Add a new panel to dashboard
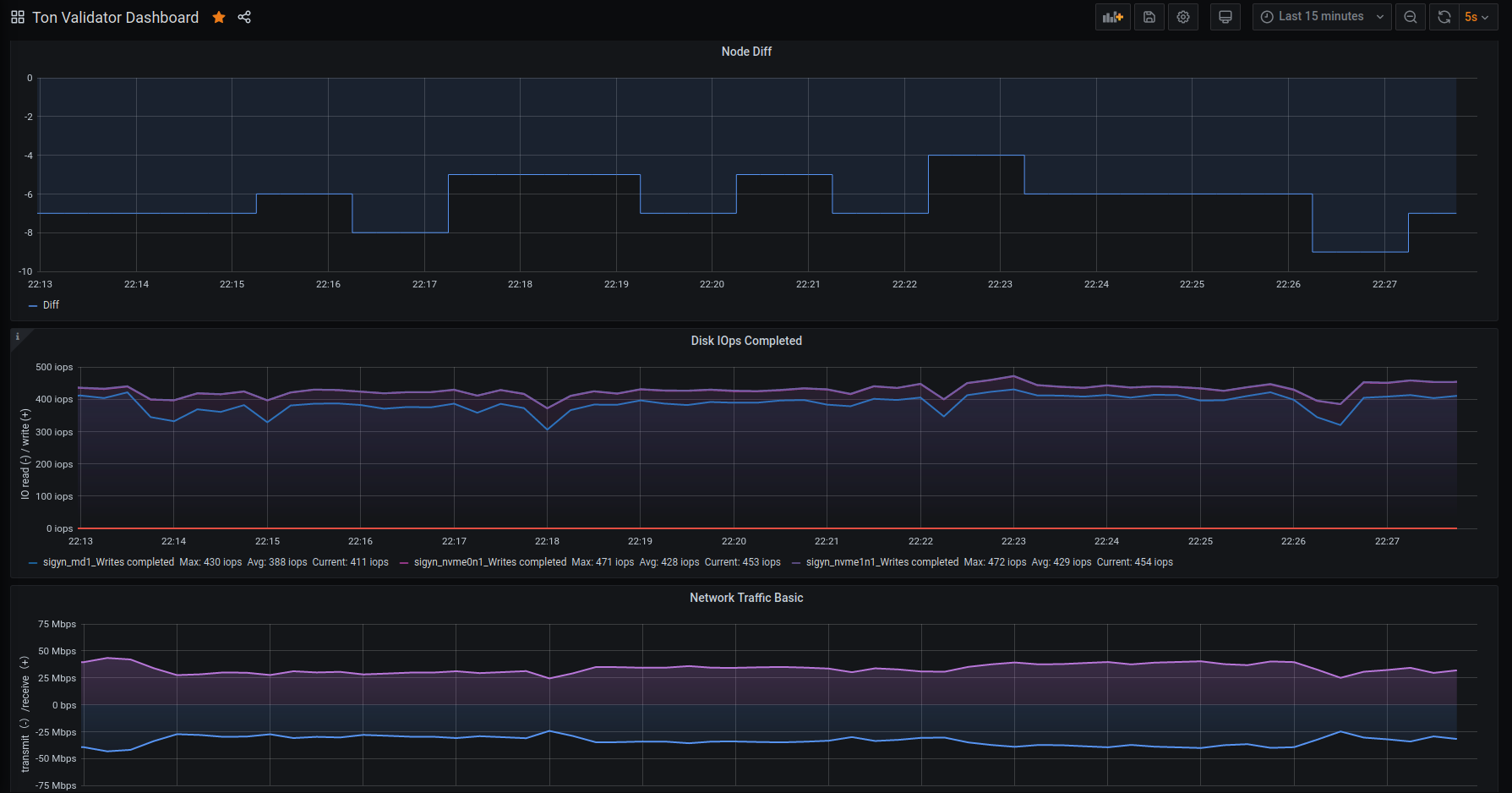 tap(1113, 17)
